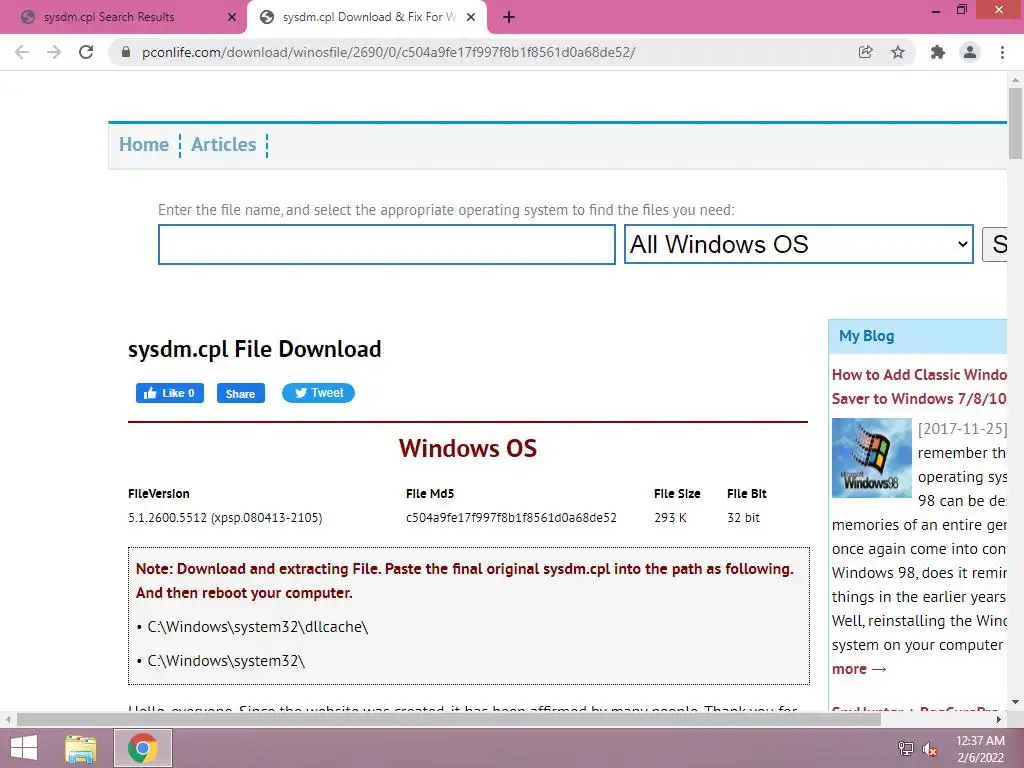Open the taskbar clock and date
1024x768 pixels.
coord(980,748)
